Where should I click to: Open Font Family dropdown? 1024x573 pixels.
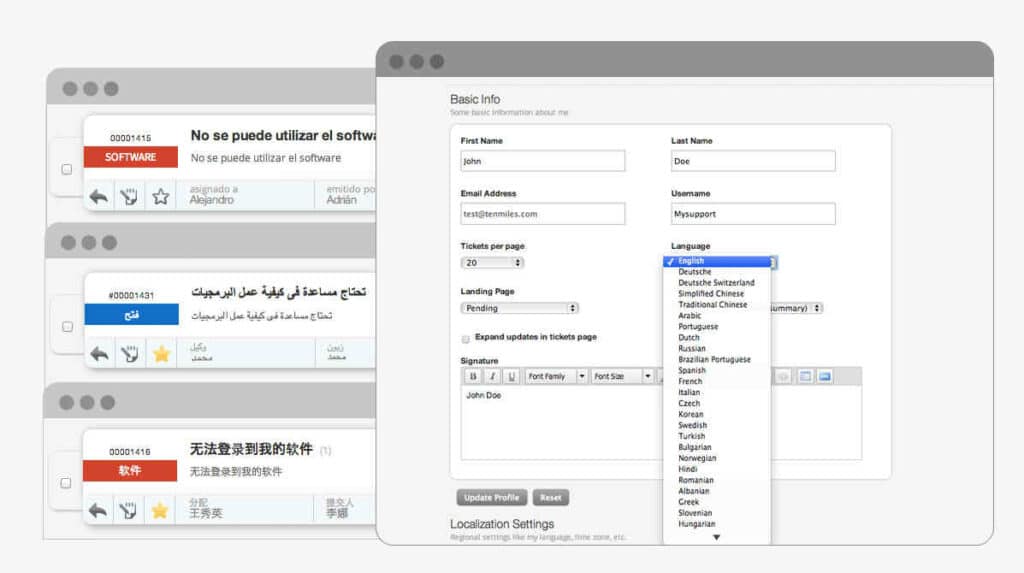pos(556,376)
